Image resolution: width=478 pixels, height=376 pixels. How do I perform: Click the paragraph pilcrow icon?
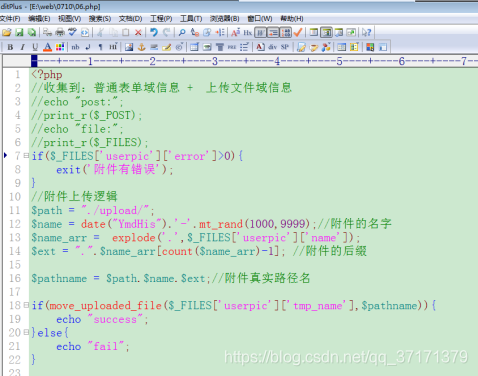click(x=100, y=47)
